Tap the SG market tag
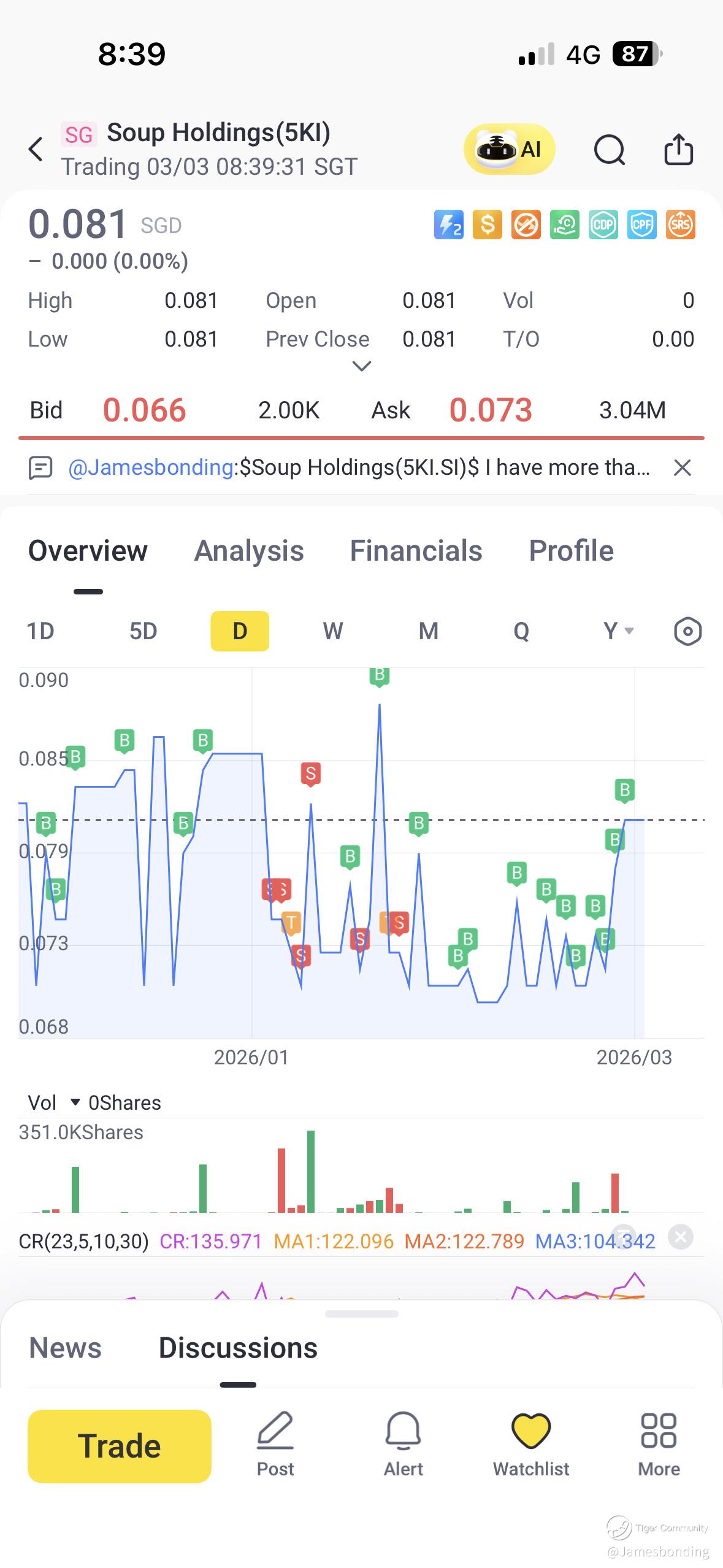Viewport: 723px width, 1568px height. coord(79,134)
